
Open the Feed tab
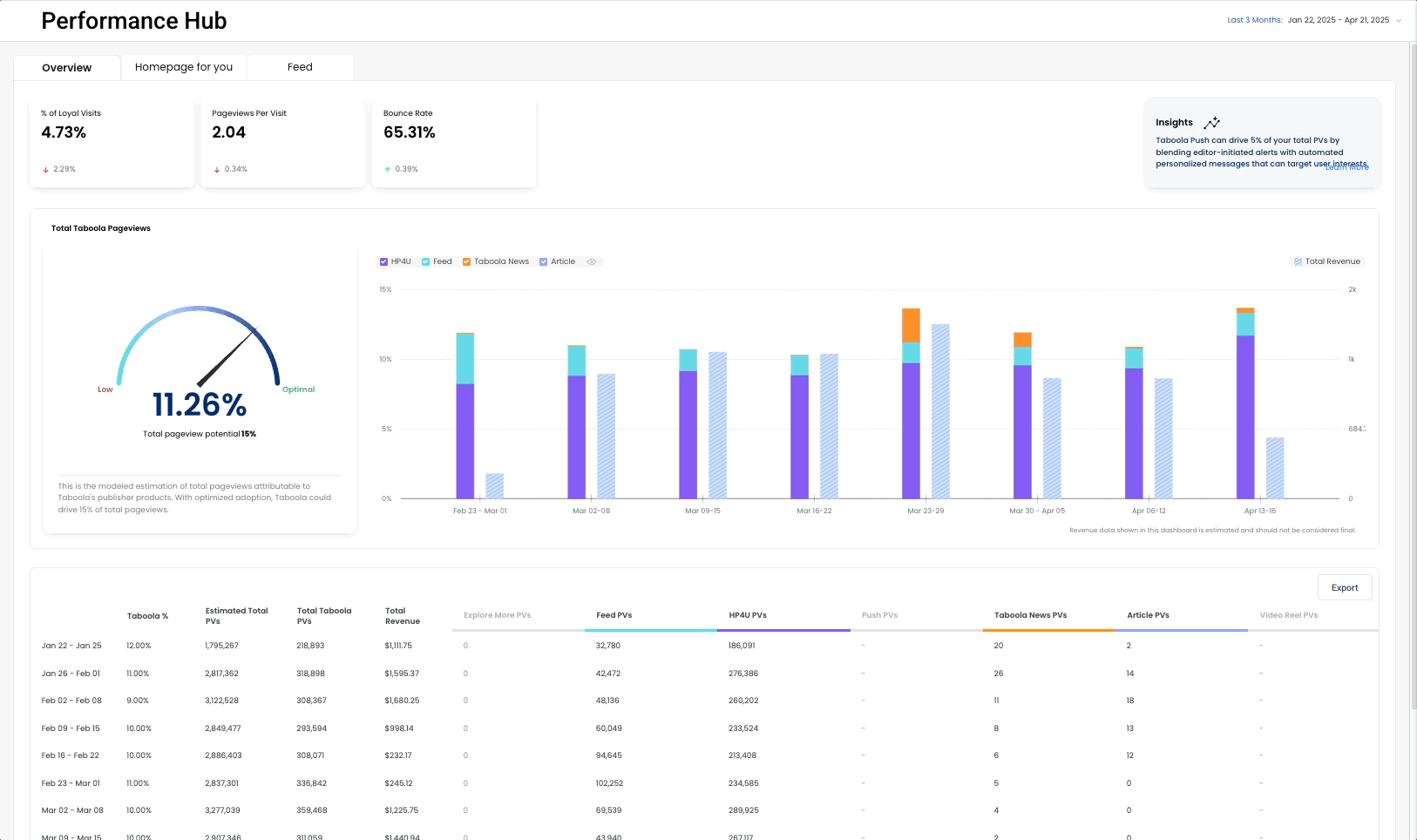[x=300, y=67]
